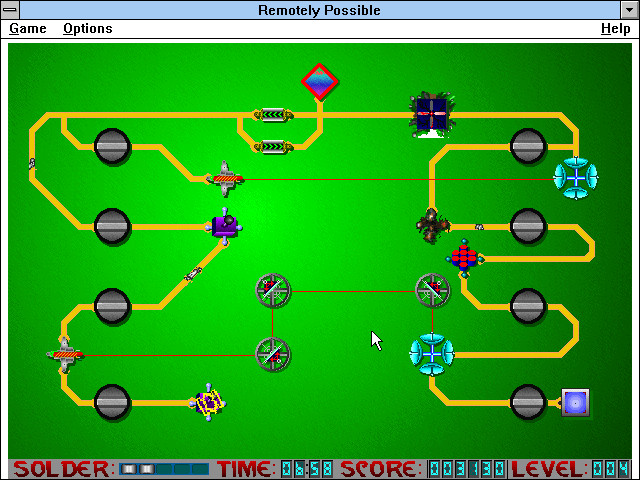
Task: Click the screw at top of right column
Action: (528, 147)
